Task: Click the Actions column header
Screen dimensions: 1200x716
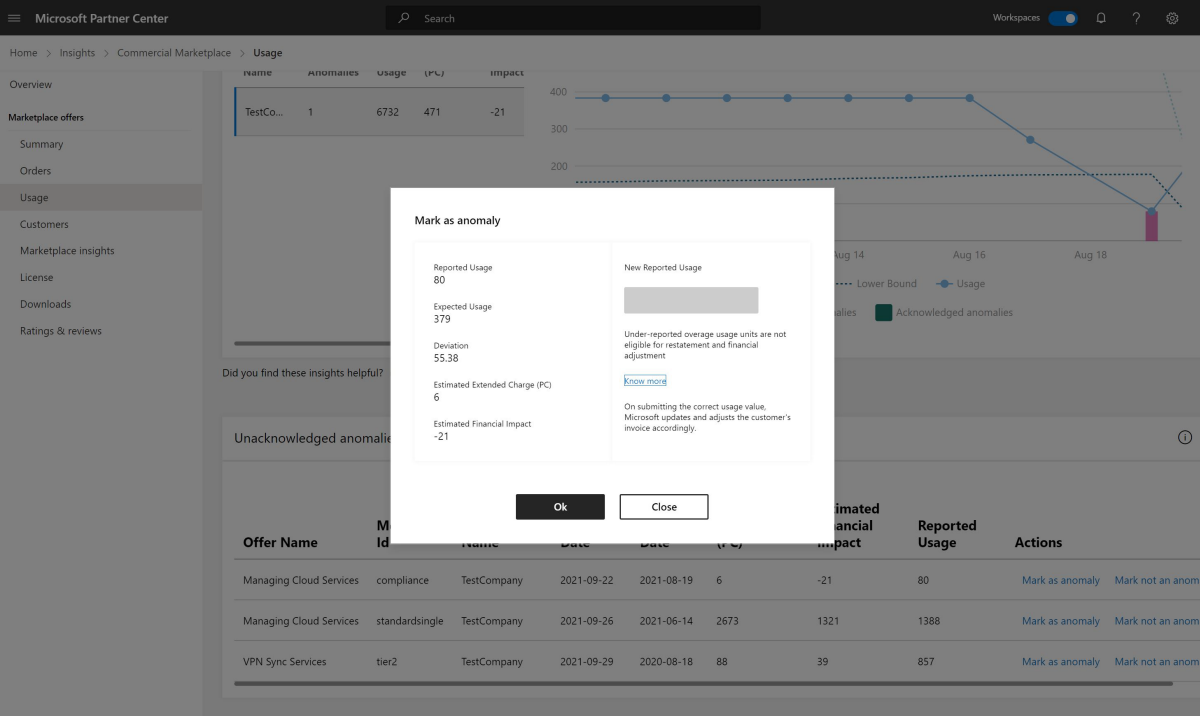Action: [1038, 543]
